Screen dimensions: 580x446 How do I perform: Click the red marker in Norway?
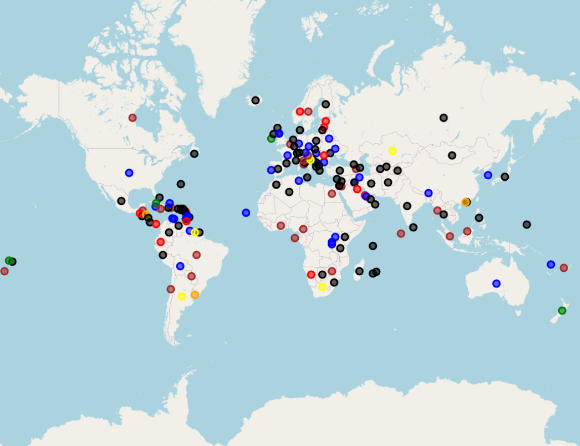[300, 111]
